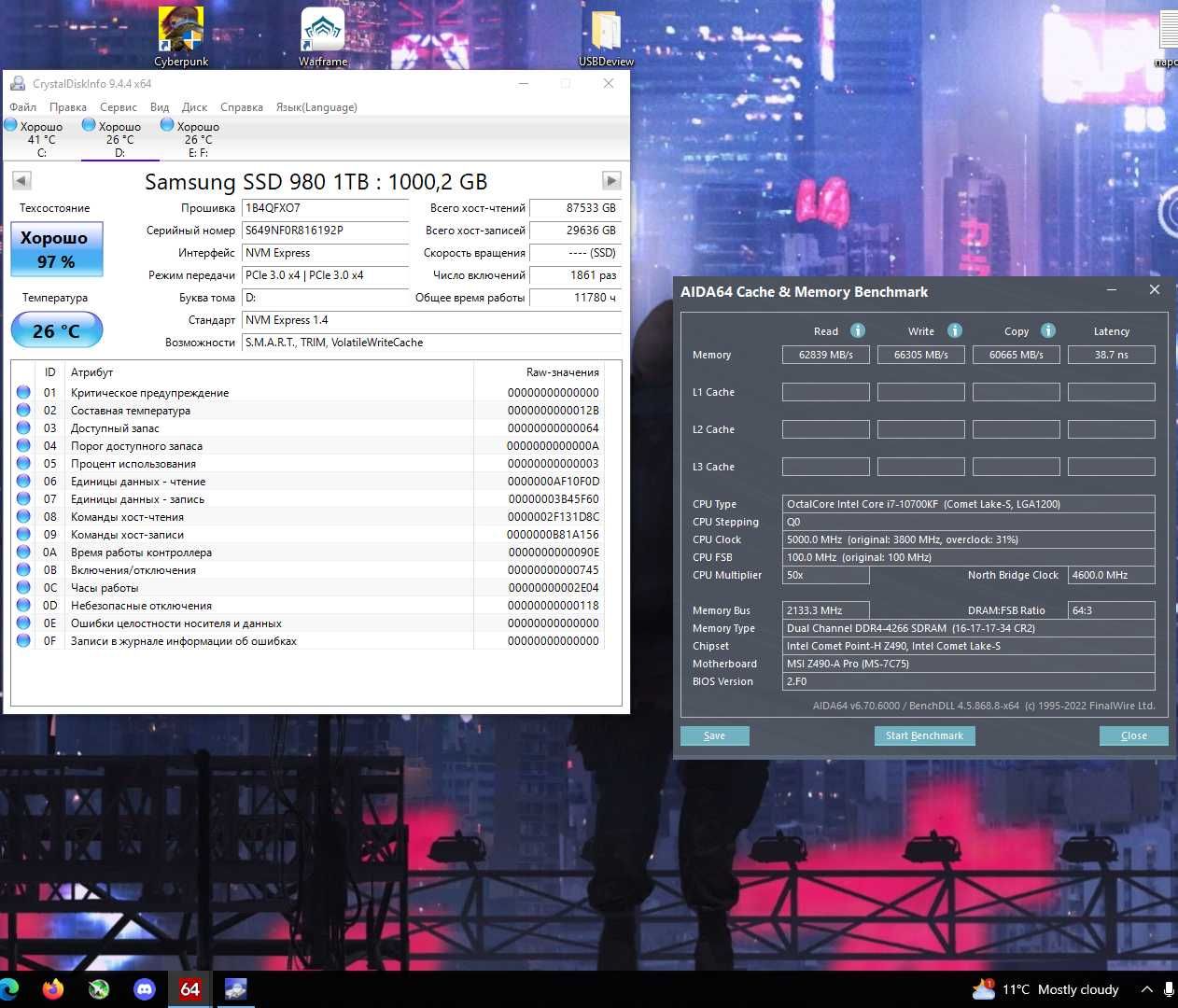Select row Небезопасные отключения

pos(308,605)
